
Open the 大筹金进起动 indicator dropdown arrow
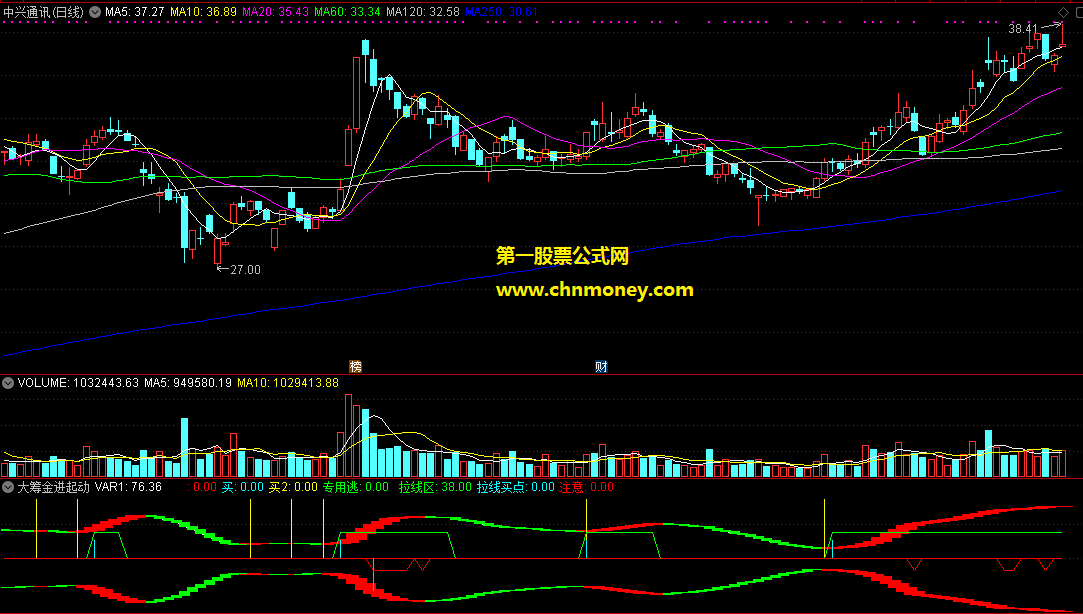click(8, 487)
